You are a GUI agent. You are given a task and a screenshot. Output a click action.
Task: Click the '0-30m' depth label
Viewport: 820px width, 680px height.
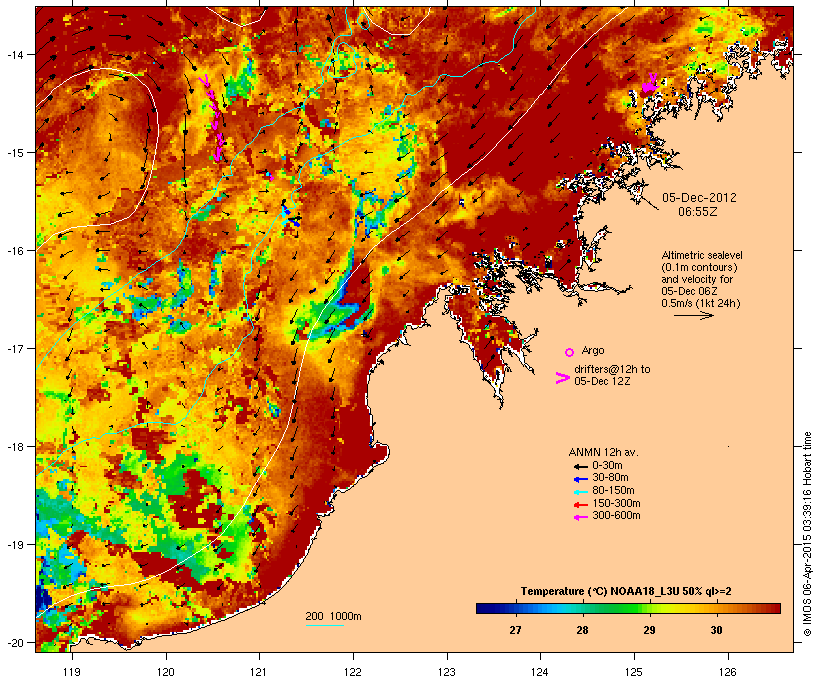click(x=607, y=466)
